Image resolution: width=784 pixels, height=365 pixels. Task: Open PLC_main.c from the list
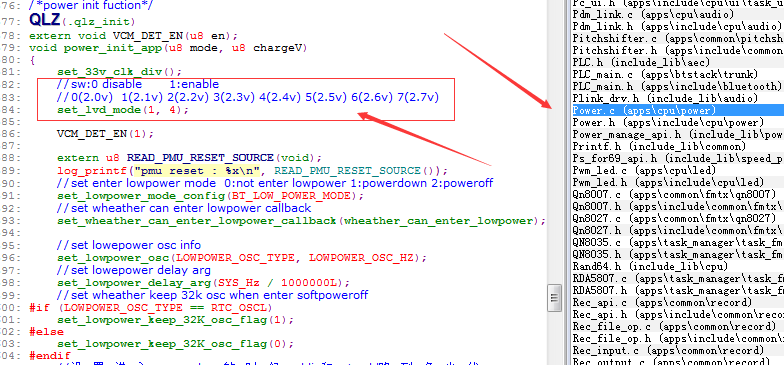pos(678,74)
